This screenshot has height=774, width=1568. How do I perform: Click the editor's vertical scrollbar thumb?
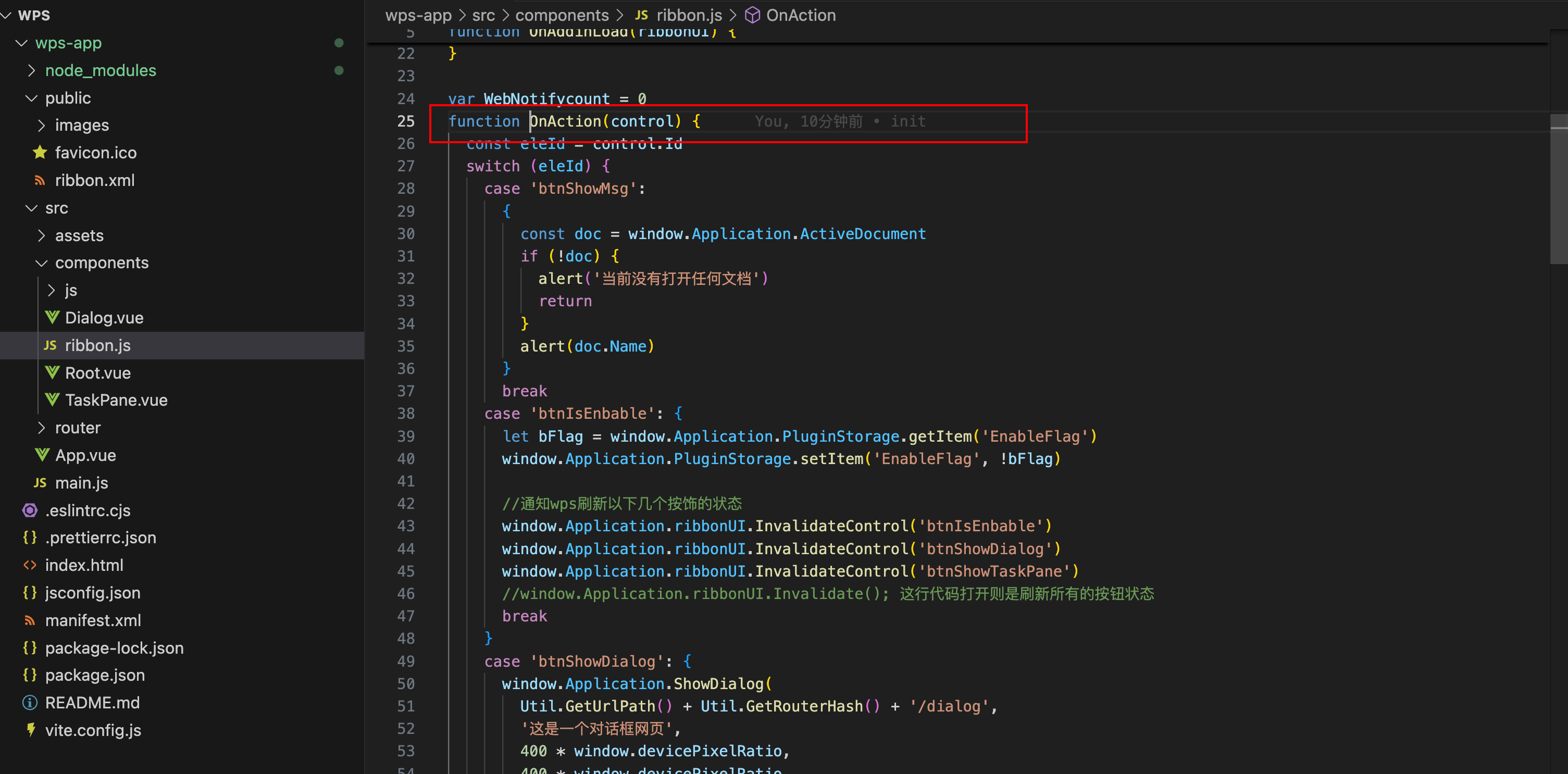pos(1558,189)
